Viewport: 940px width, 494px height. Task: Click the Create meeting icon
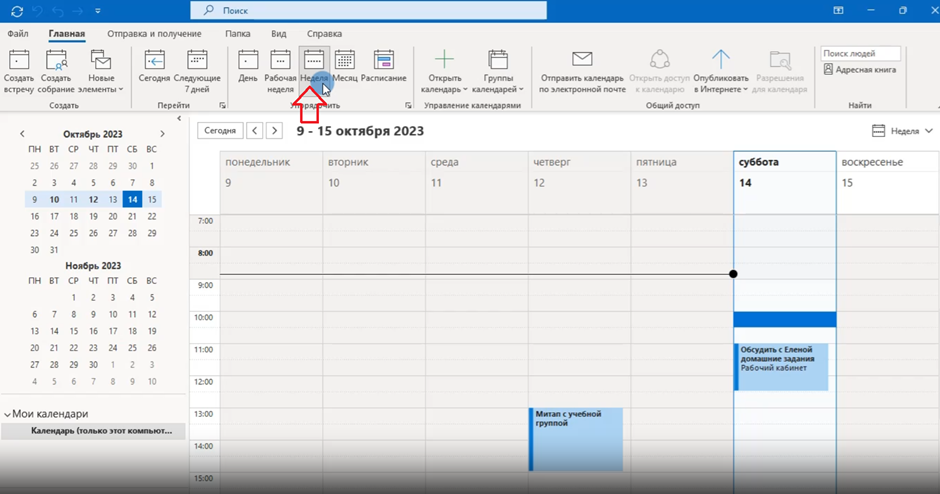(56, 60)
